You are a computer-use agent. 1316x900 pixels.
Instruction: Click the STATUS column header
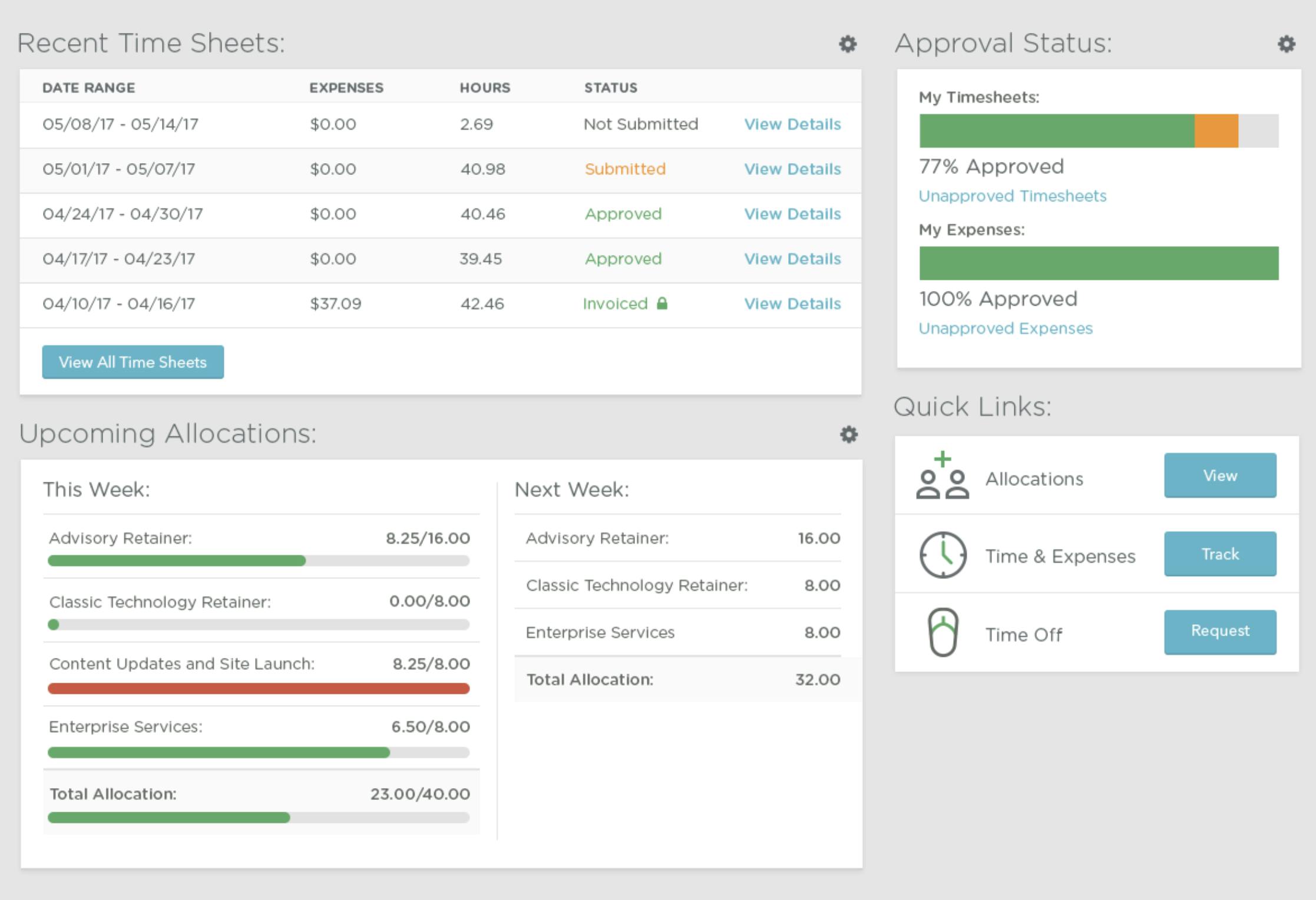tap(611, 88)
